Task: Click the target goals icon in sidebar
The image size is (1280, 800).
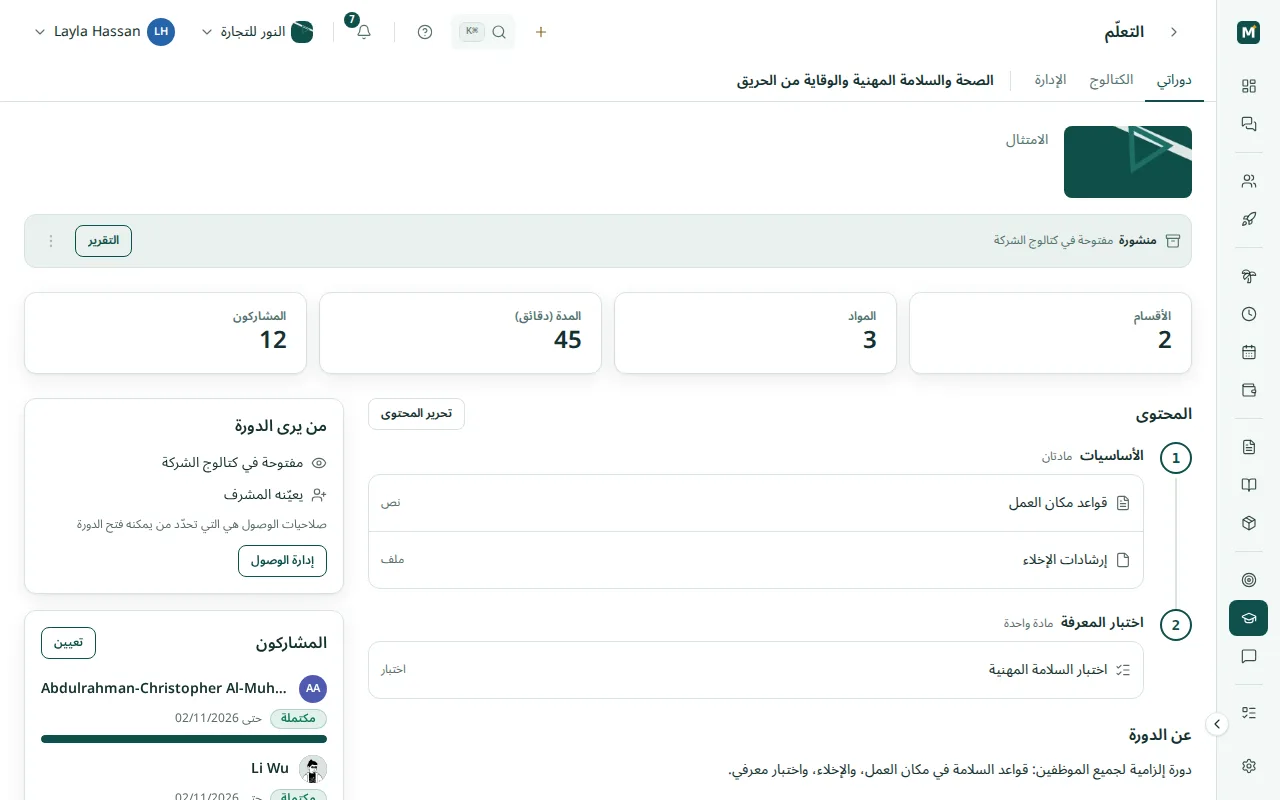Action: click(1248, 580)
